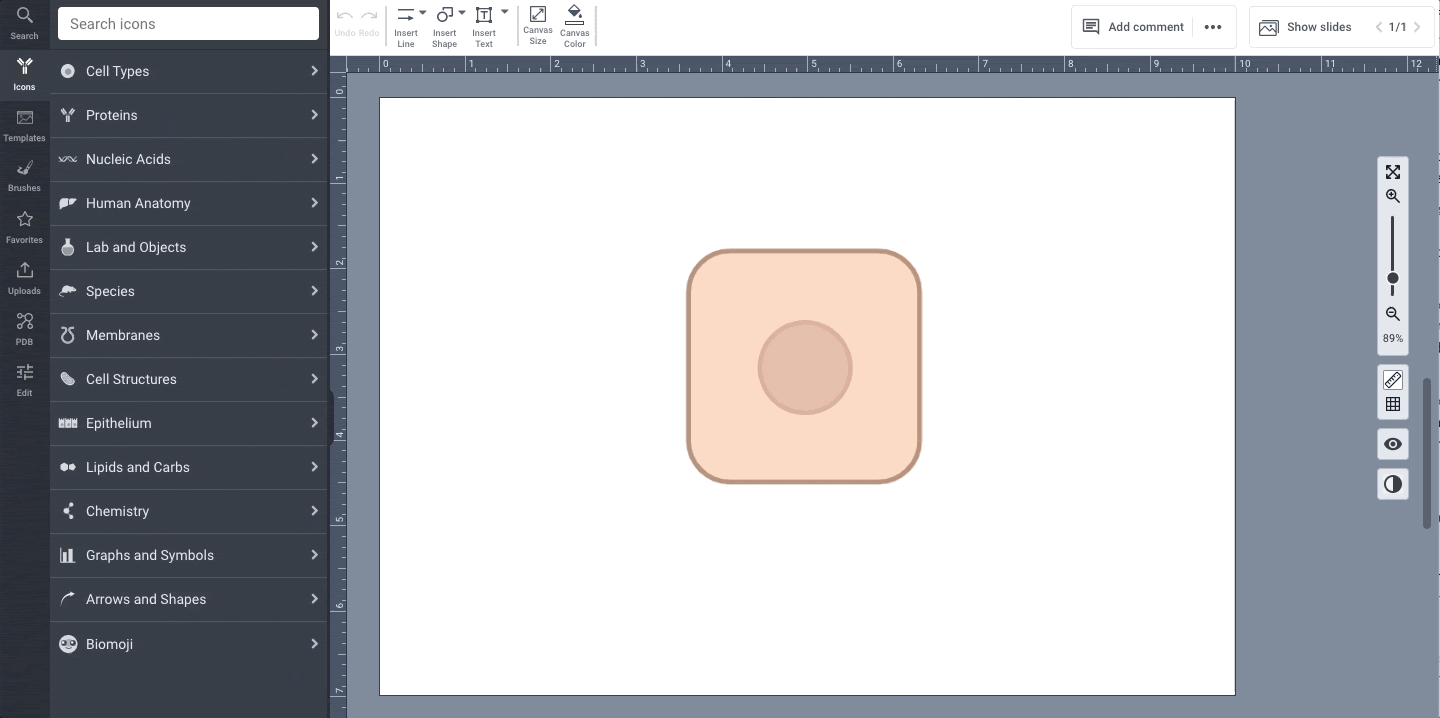This screenshot has width=1440, height=718.
Task: Click the Show slides button
Action: click(x=1306, y=27)
